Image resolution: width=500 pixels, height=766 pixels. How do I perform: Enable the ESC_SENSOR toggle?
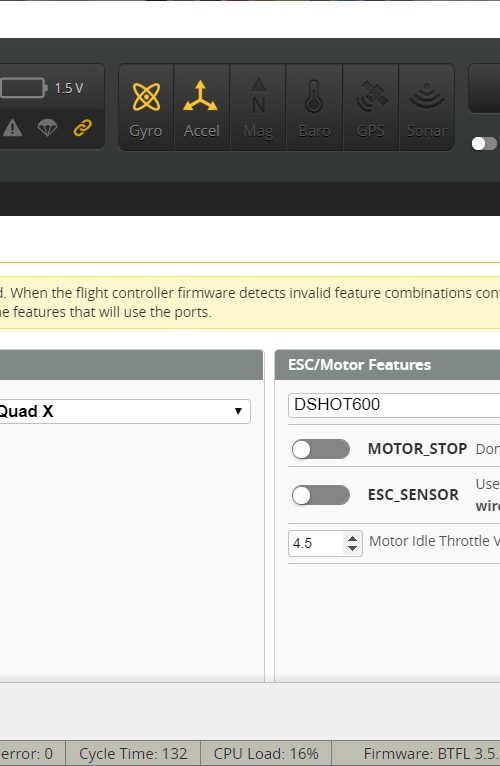click(321, 495)
